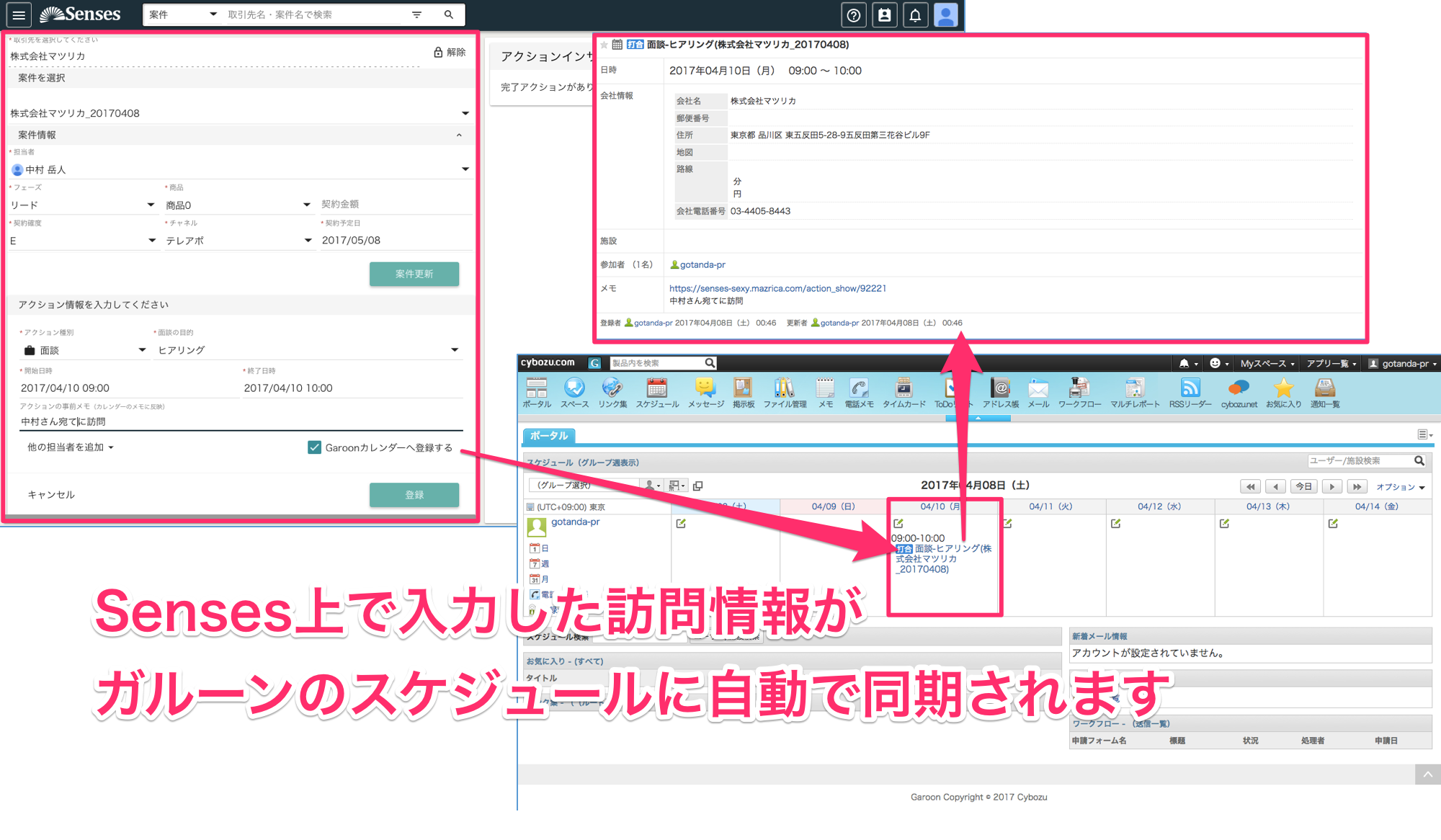Open the gotanda-pr user menu in Garoon header
Viewport: 1441px width, 840px height.
tap(1402, 363)
